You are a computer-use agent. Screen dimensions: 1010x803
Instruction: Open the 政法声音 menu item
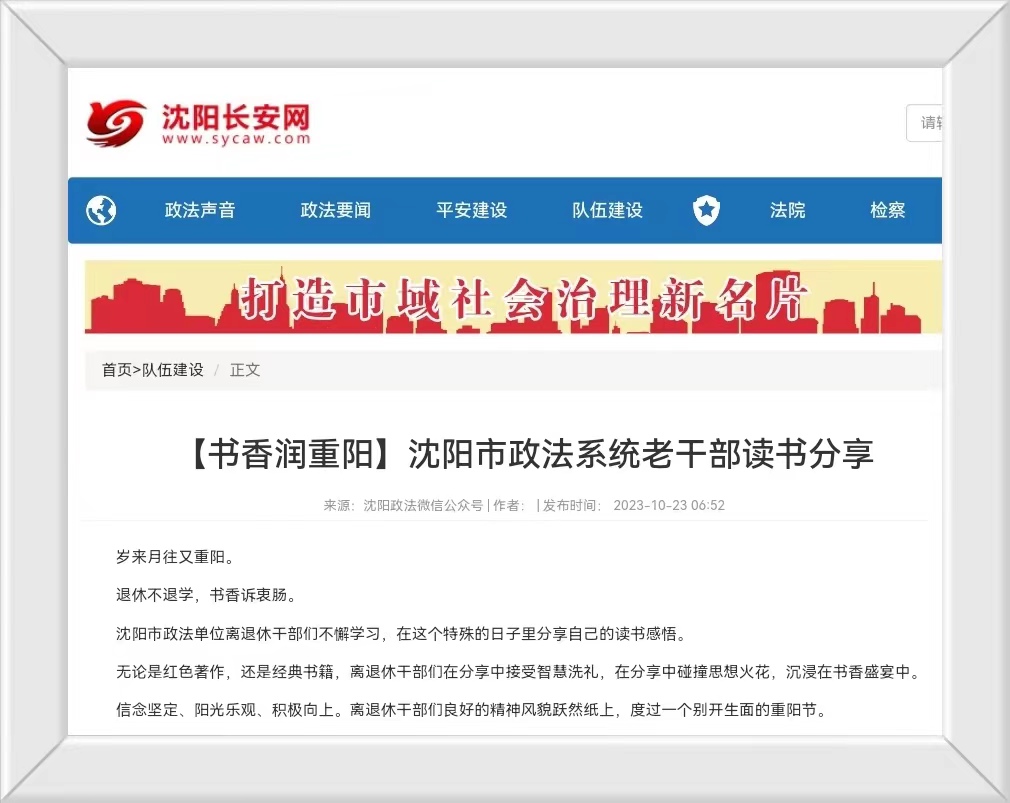[200, 210]
